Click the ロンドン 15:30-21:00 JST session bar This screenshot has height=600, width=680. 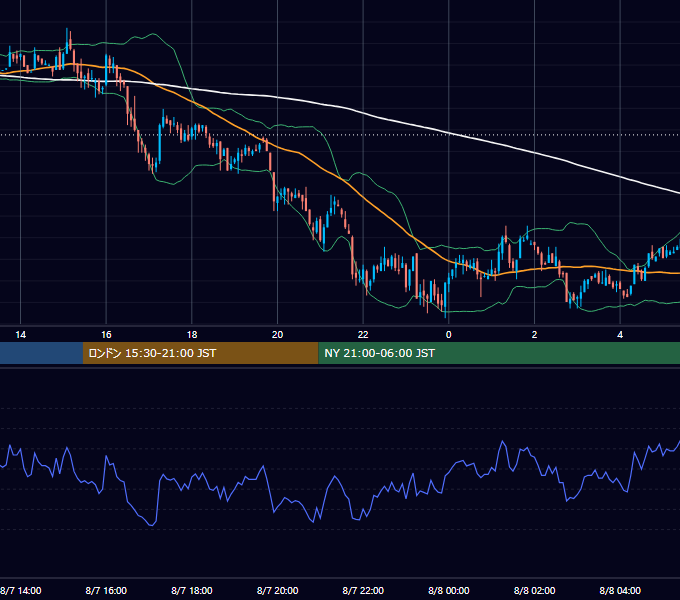[200, 353]
